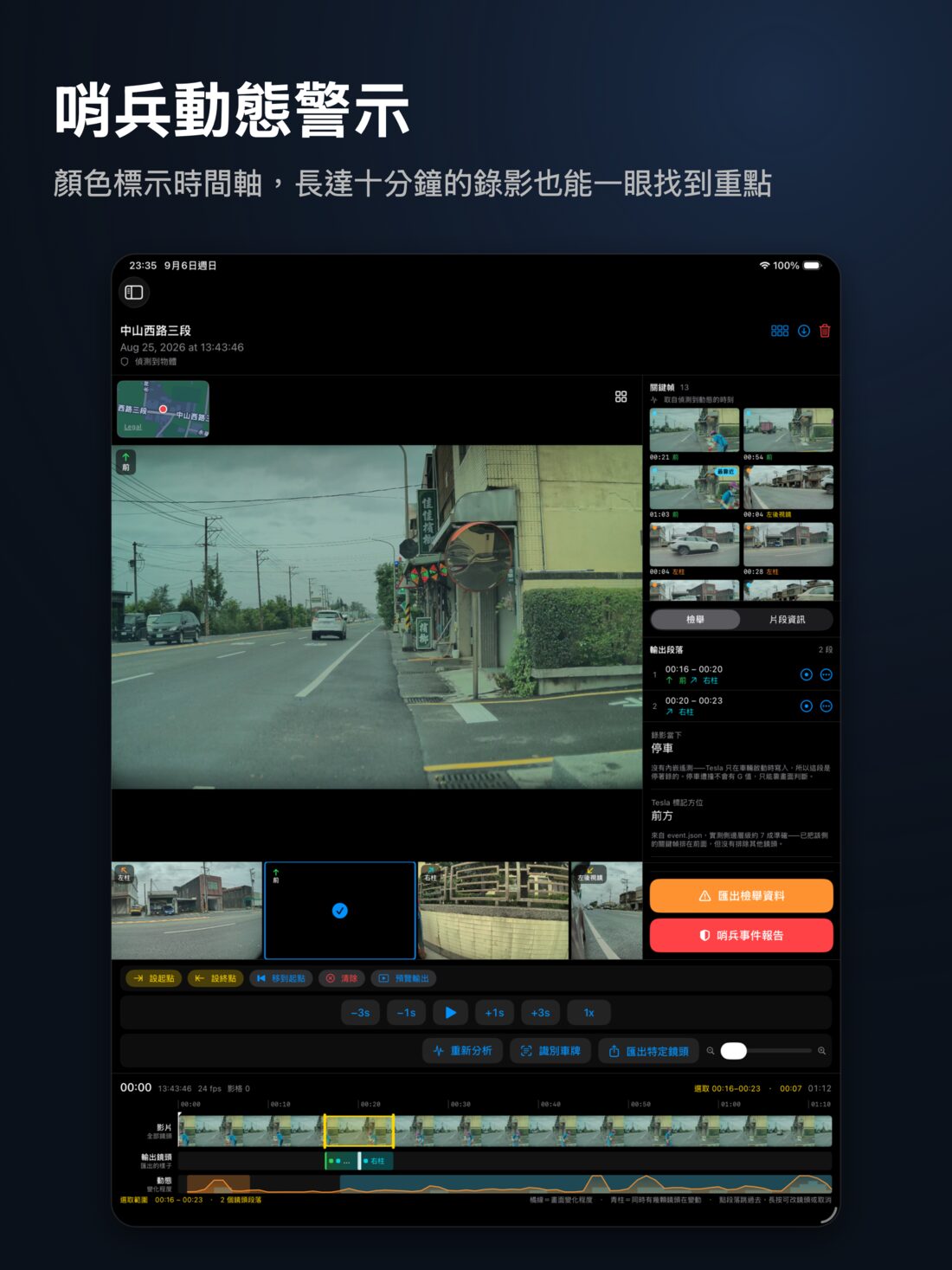Click 識別車牌 plate recognition button
The image size is (952, 1270).
click(550, 1051)
